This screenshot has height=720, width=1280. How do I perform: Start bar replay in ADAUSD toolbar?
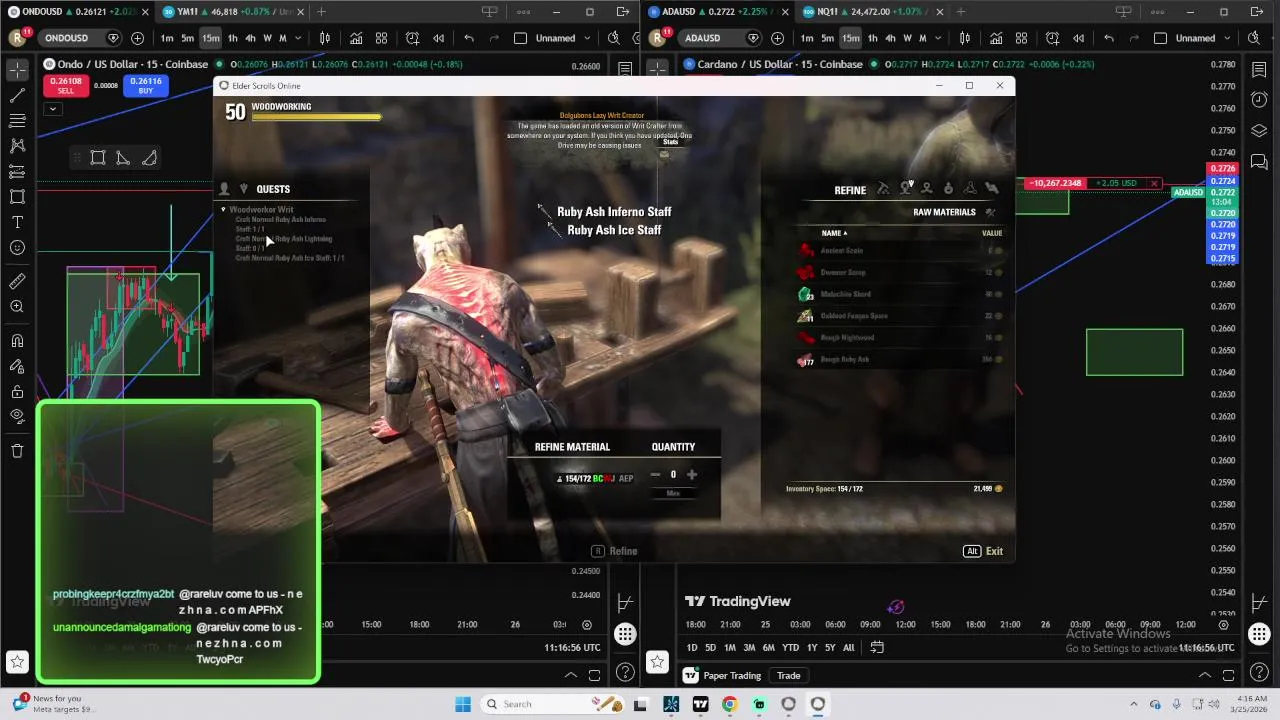(1078, 38)
